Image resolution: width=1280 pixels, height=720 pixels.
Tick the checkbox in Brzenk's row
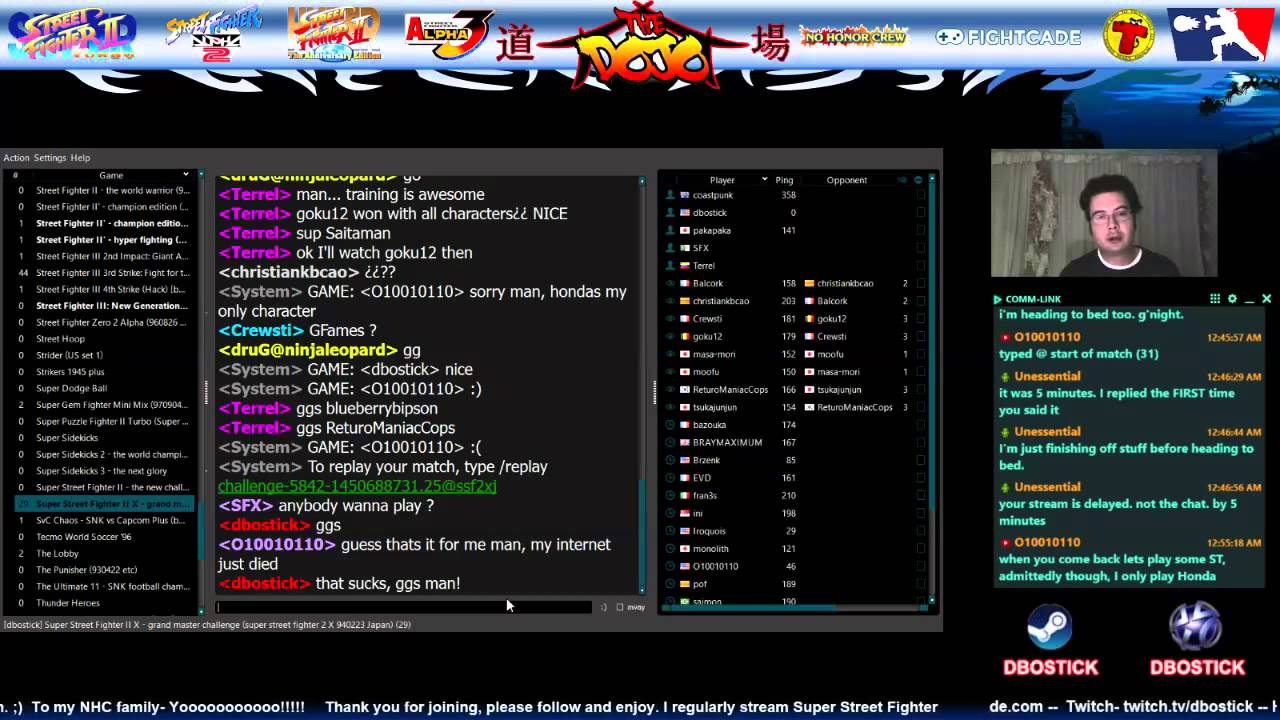point(921,460)
